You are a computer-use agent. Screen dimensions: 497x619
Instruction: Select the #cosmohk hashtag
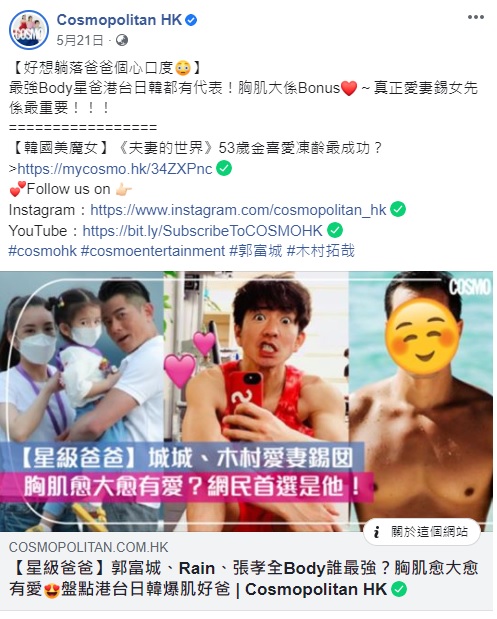[x=43, y=251]
